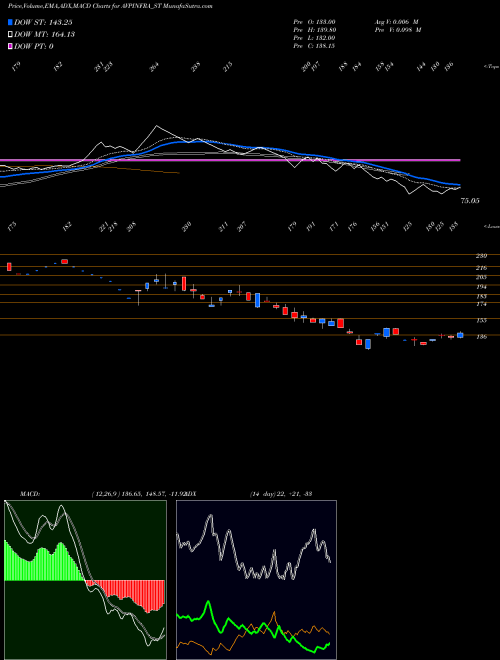Screen dimensions: 500x660
Task: Click the 207 label in the lows row
Action: (x=241, y=227)
